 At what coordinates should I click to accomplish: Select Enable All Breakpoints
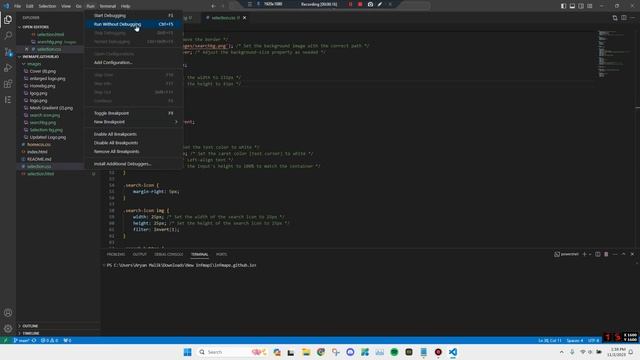133,134
